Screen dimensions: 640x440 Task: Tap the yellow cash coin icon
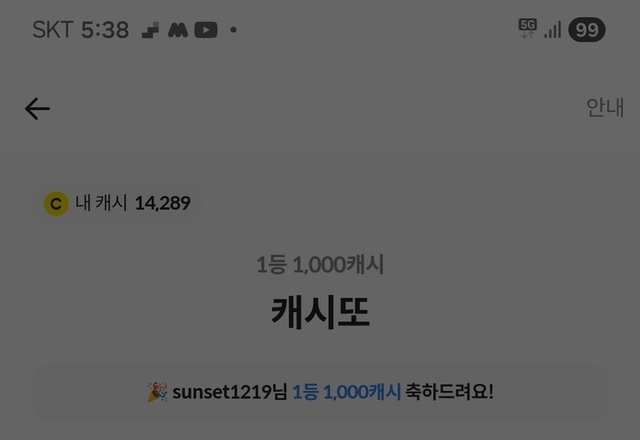coord(56,204)
